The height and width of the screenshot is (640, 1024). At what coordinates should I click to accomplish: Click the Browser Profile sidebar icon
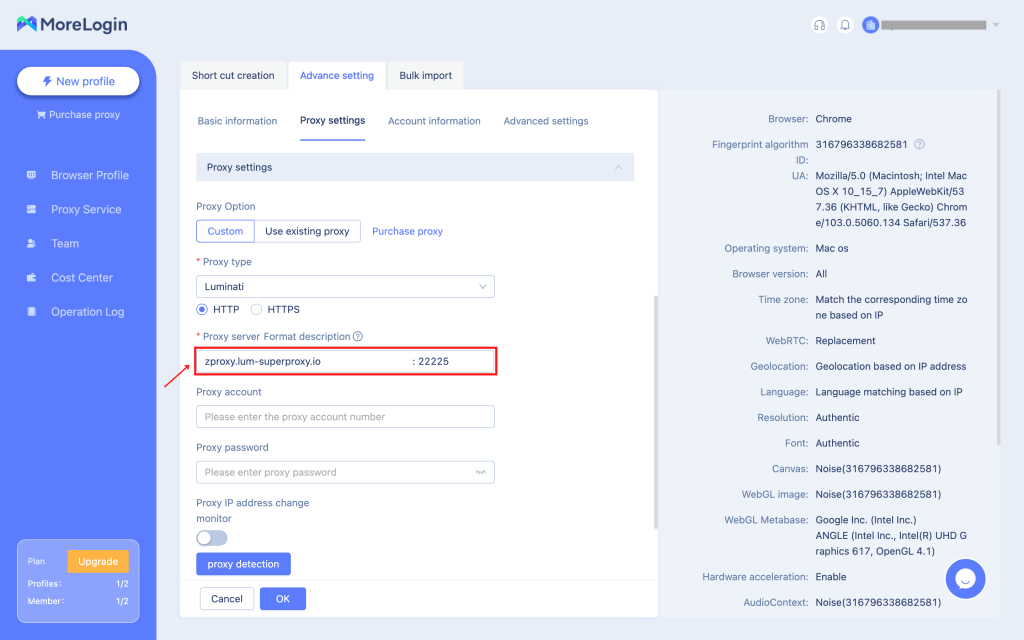tap(31, 175)
